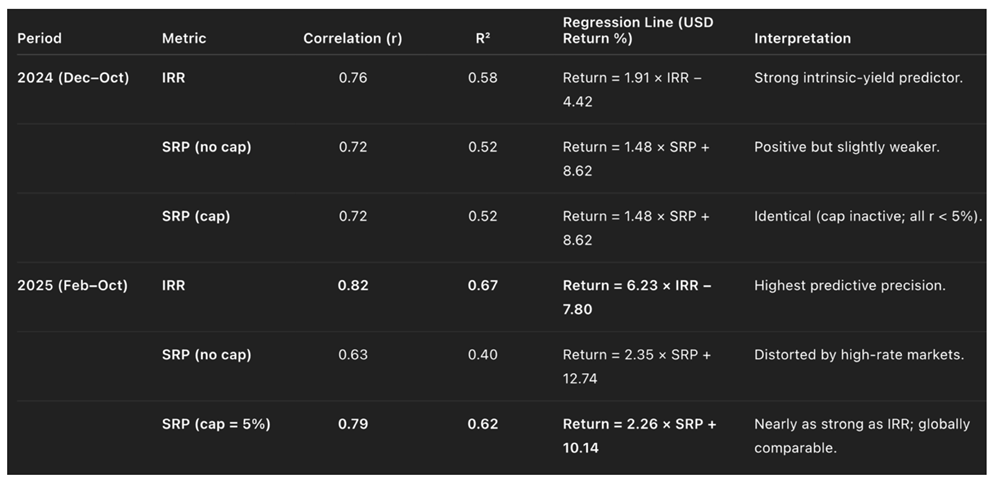Click 'Distorted by high-rate markets' text

click(x=858, y=355)
